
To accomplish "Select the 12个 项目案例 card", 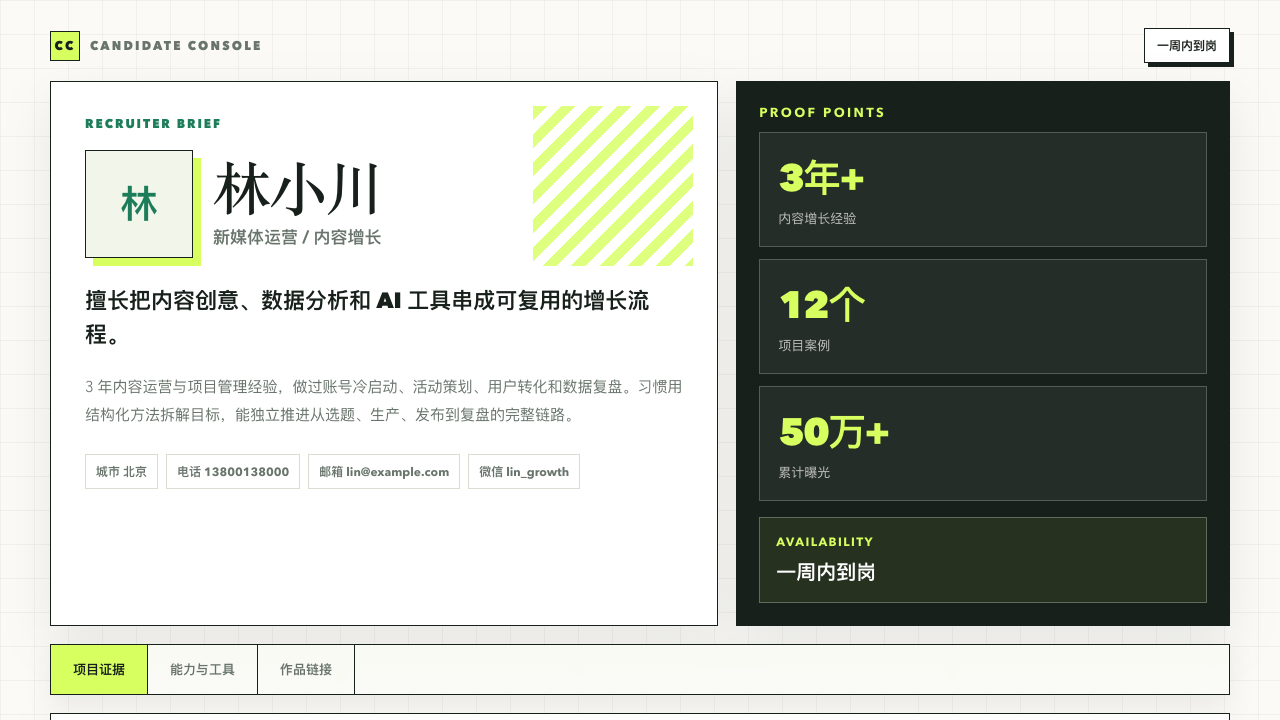I will (983, 316).
